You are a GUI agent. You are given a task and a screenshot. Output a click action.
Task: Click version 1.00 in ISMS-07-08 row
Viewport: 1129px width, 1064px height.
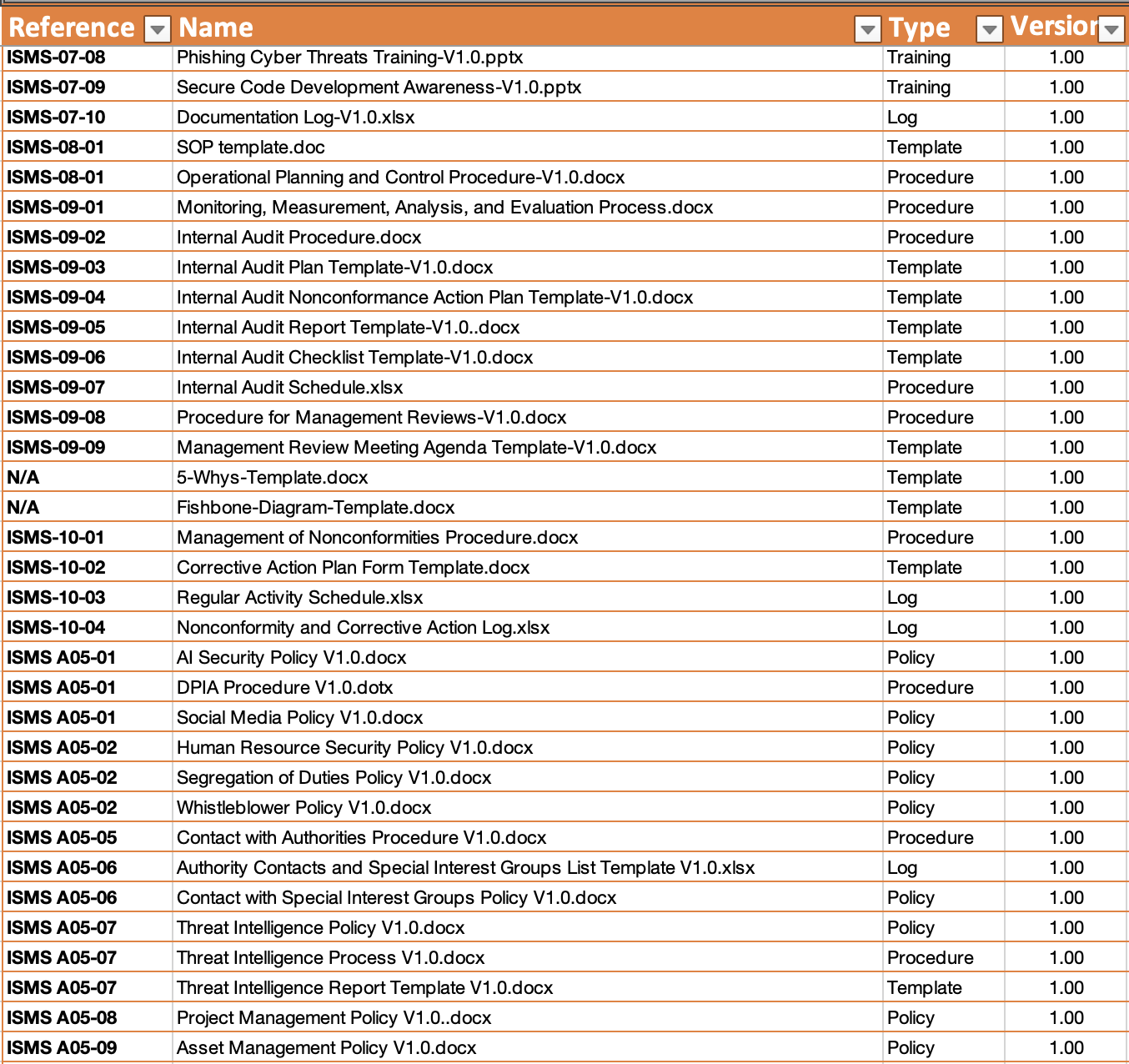point(1066,58)
